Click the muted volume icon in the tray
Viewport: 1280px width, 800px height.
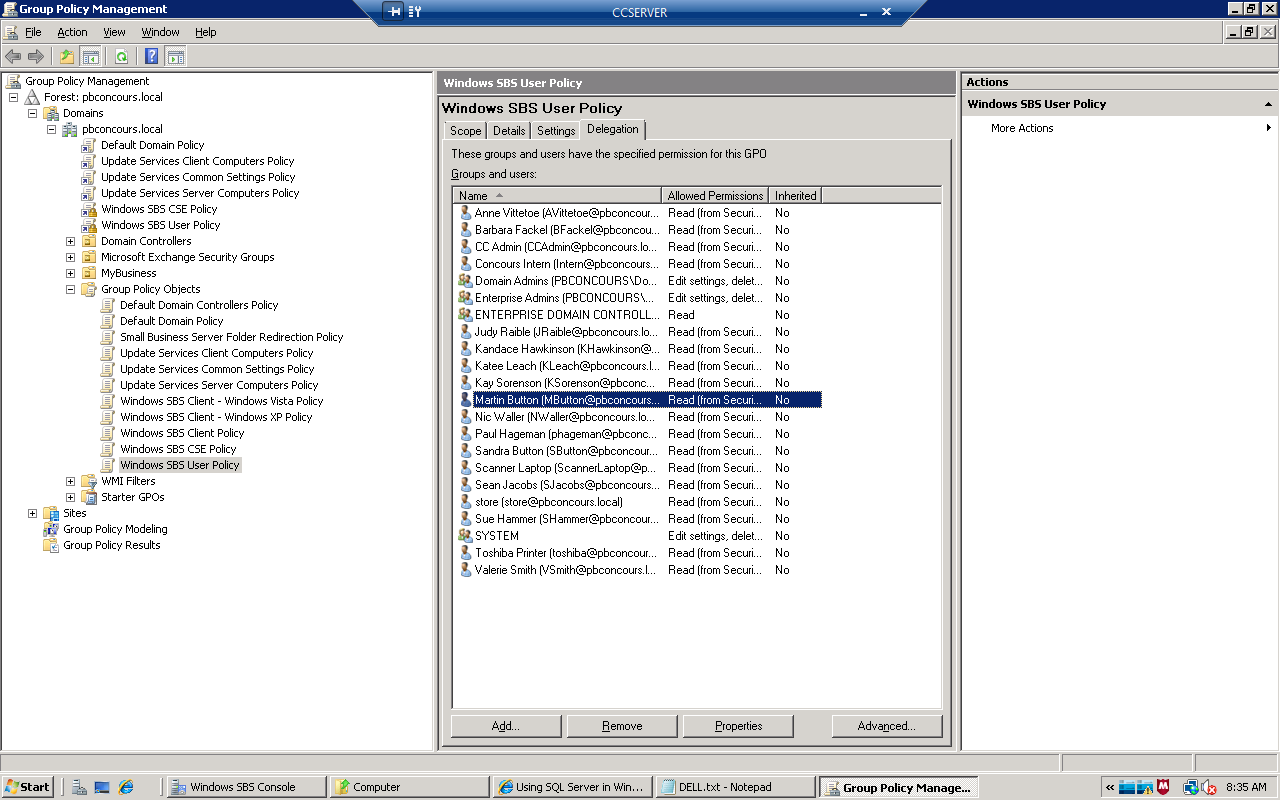(1207, 788)
